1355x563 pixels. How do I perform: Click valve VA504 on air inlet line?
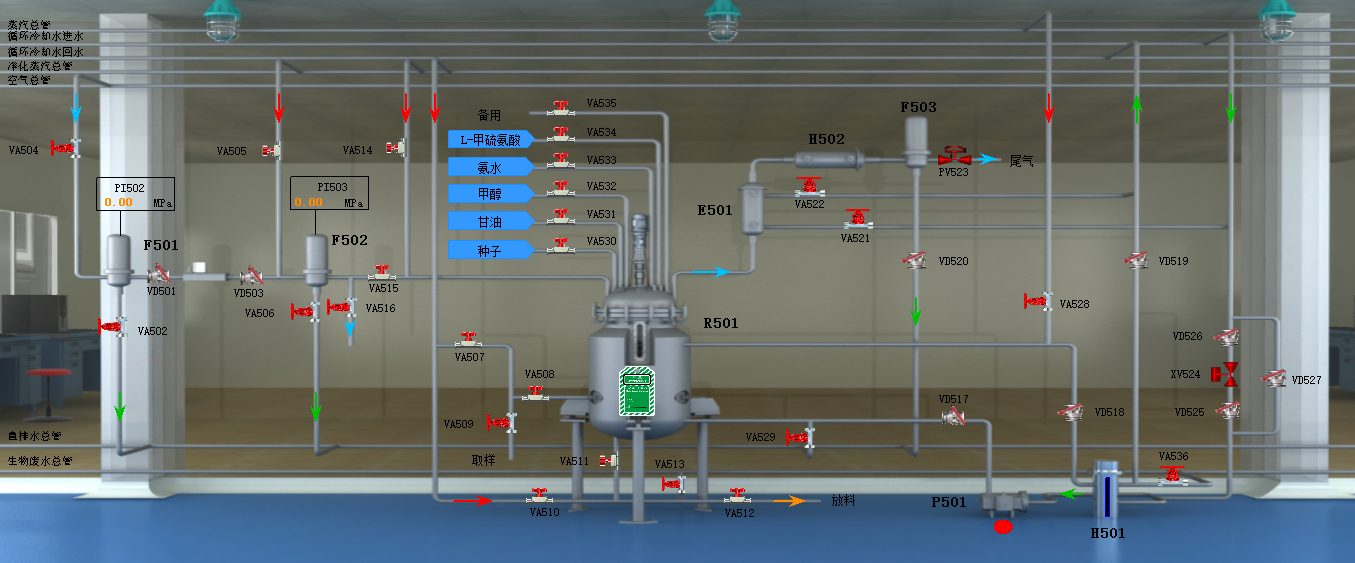click(65, 148)
